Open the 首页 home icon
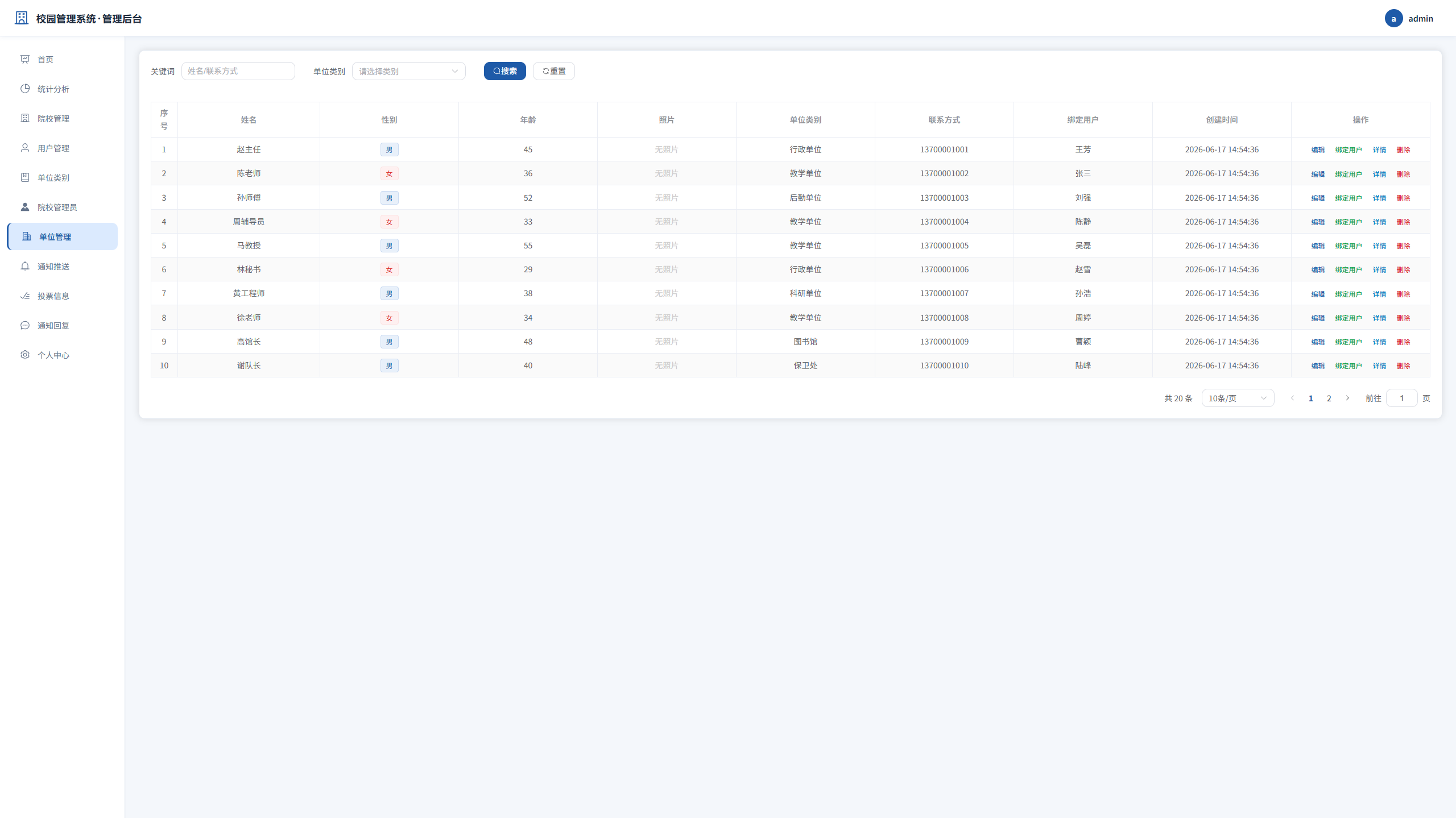The width and height of the screenshot is (1456, 818). tap(25, 59)
